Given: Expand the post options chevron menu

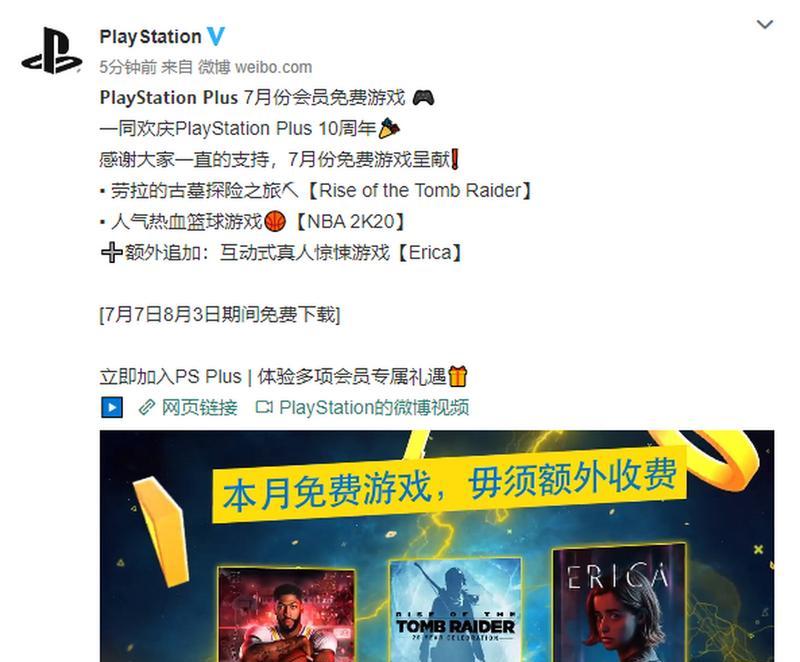Looking at the screenshot, I should click(x=764, y=24).
